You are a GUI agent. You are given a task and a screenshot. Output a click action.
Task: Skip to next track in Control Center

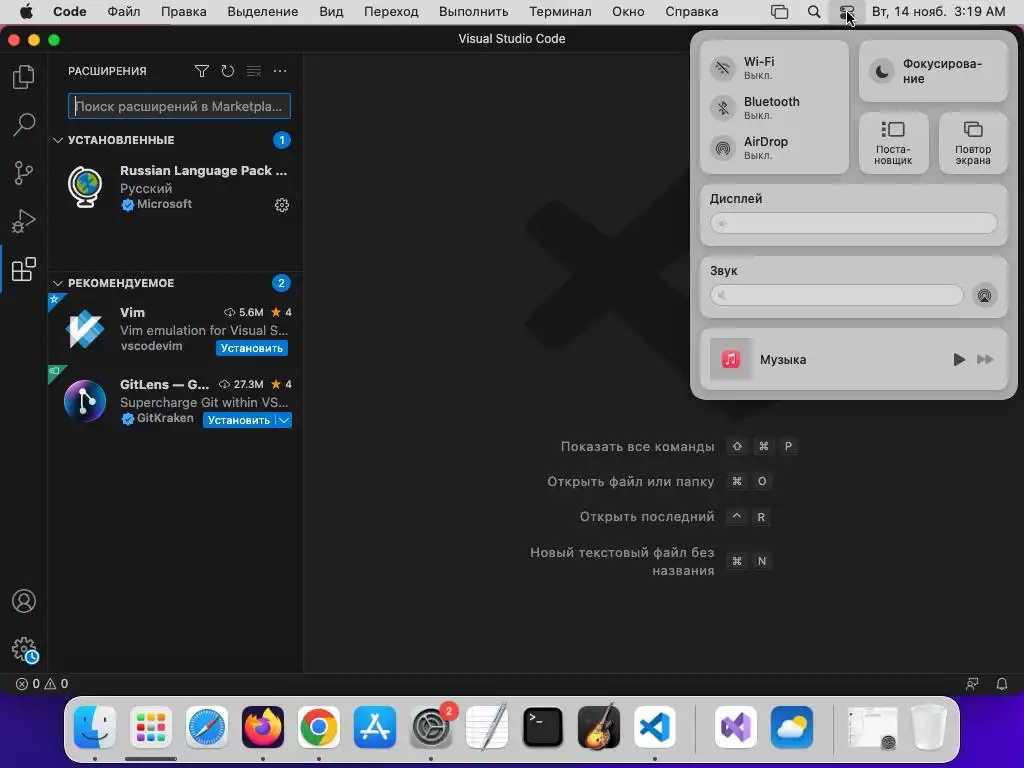pos(985,359)
